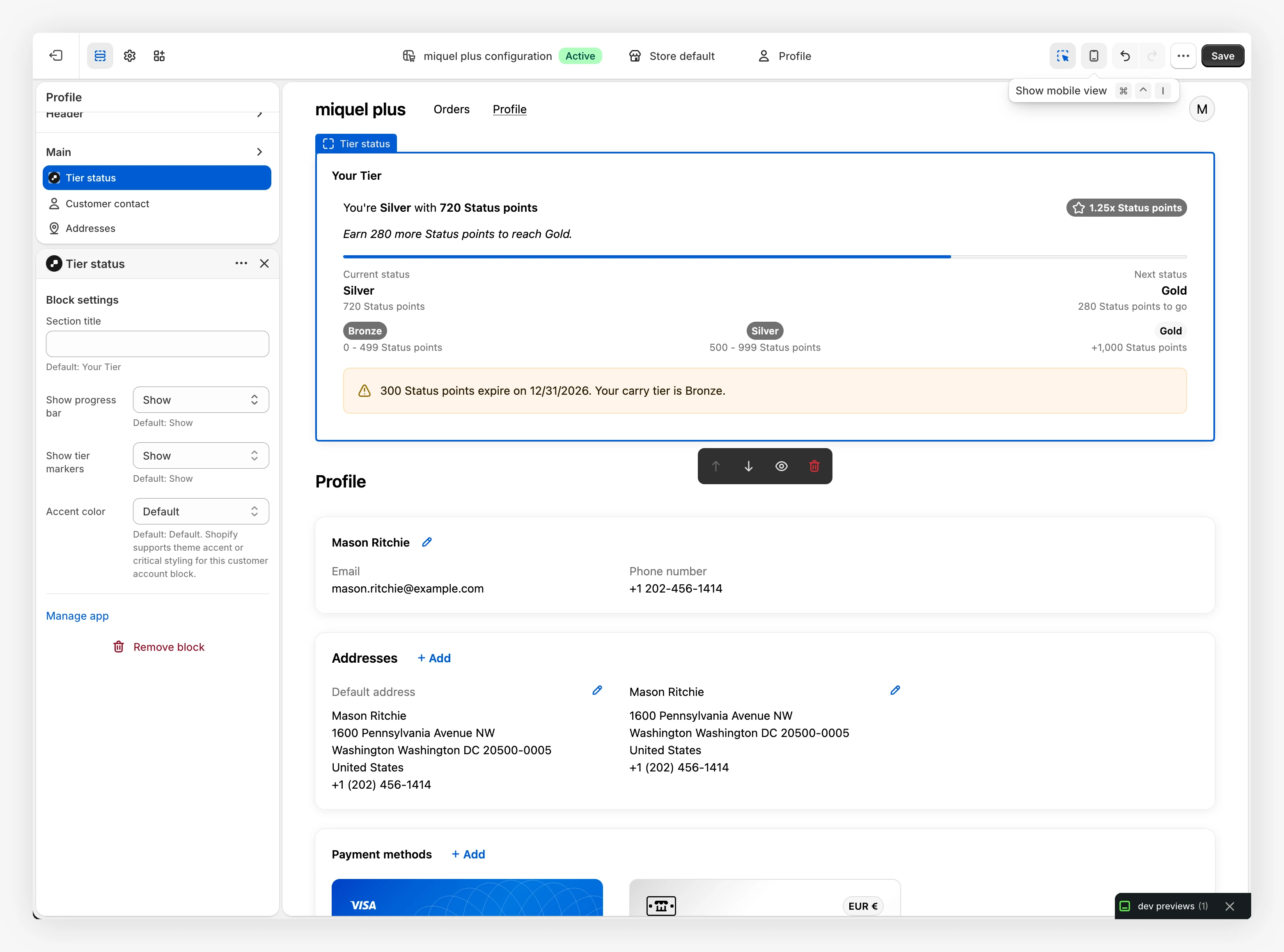
Task: Click the expiry warning triangle icon
Action: [364, 391]
